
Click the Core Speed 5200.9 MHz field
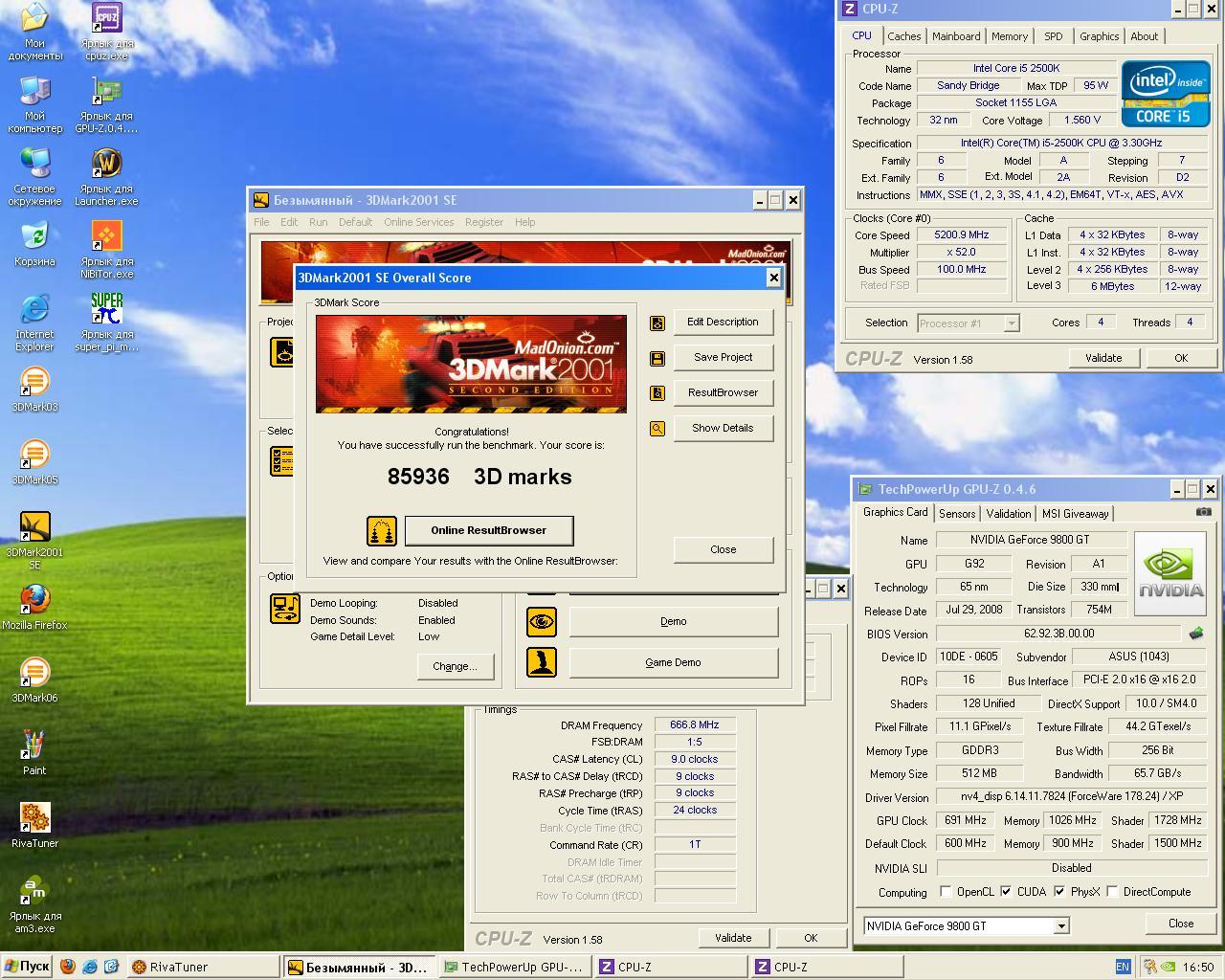pos(962,235)
